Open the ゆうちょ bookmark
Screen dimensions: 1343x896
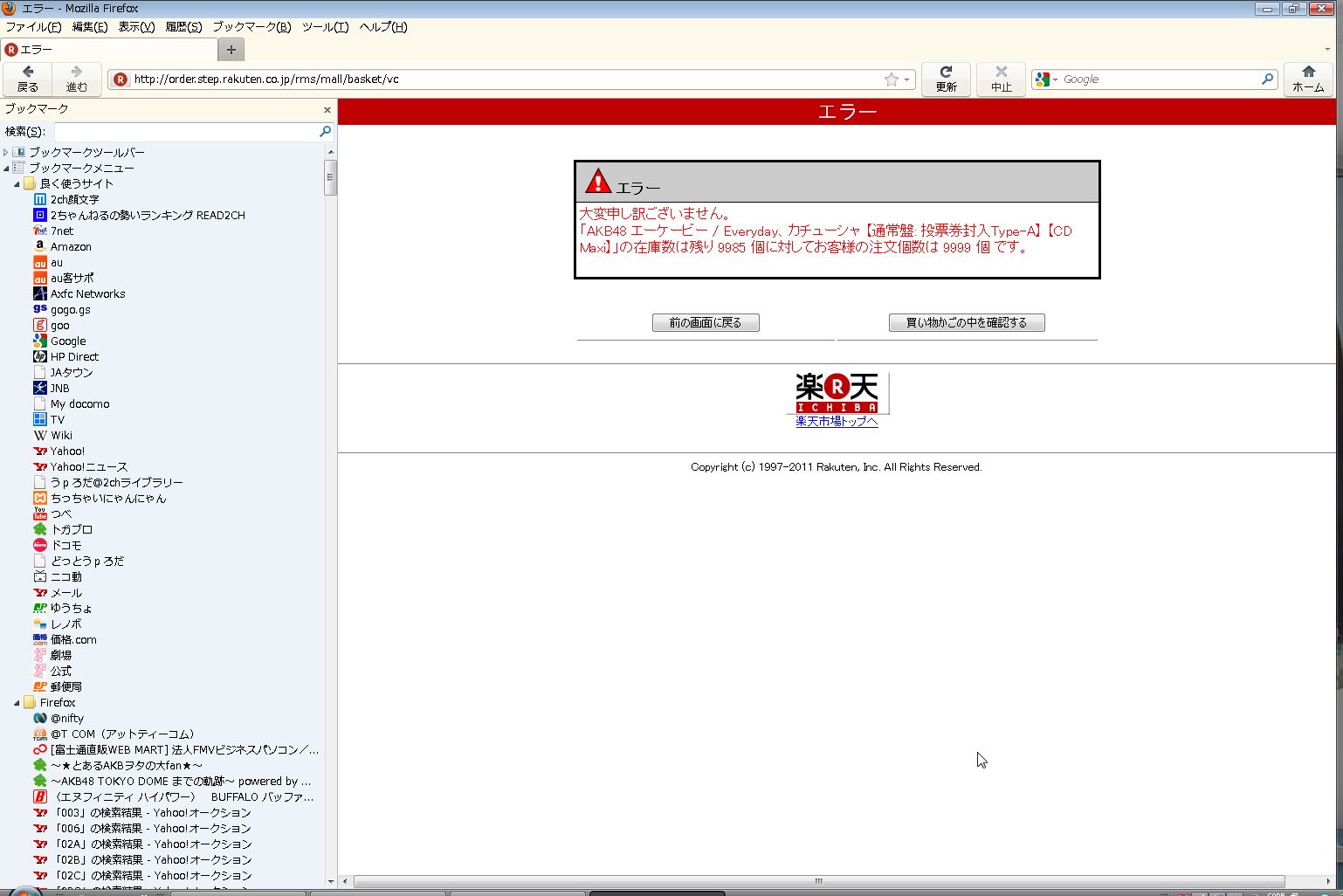[63, 609]
